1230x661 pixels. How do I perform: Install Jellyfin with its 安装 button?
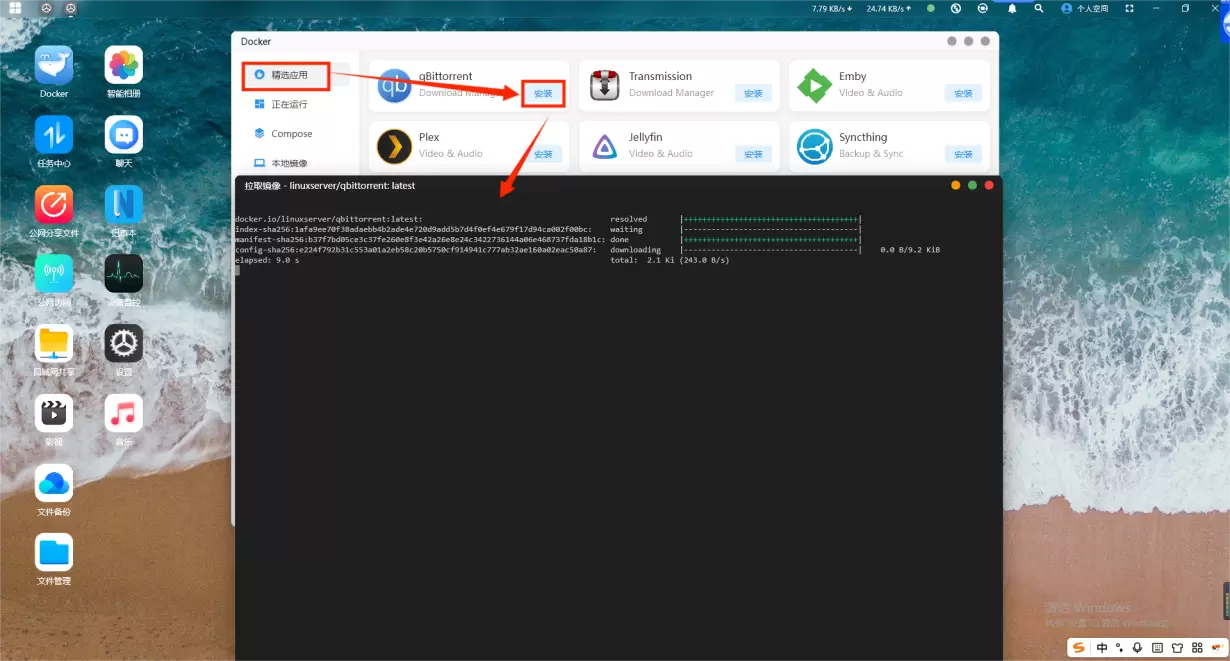(753, 154)
